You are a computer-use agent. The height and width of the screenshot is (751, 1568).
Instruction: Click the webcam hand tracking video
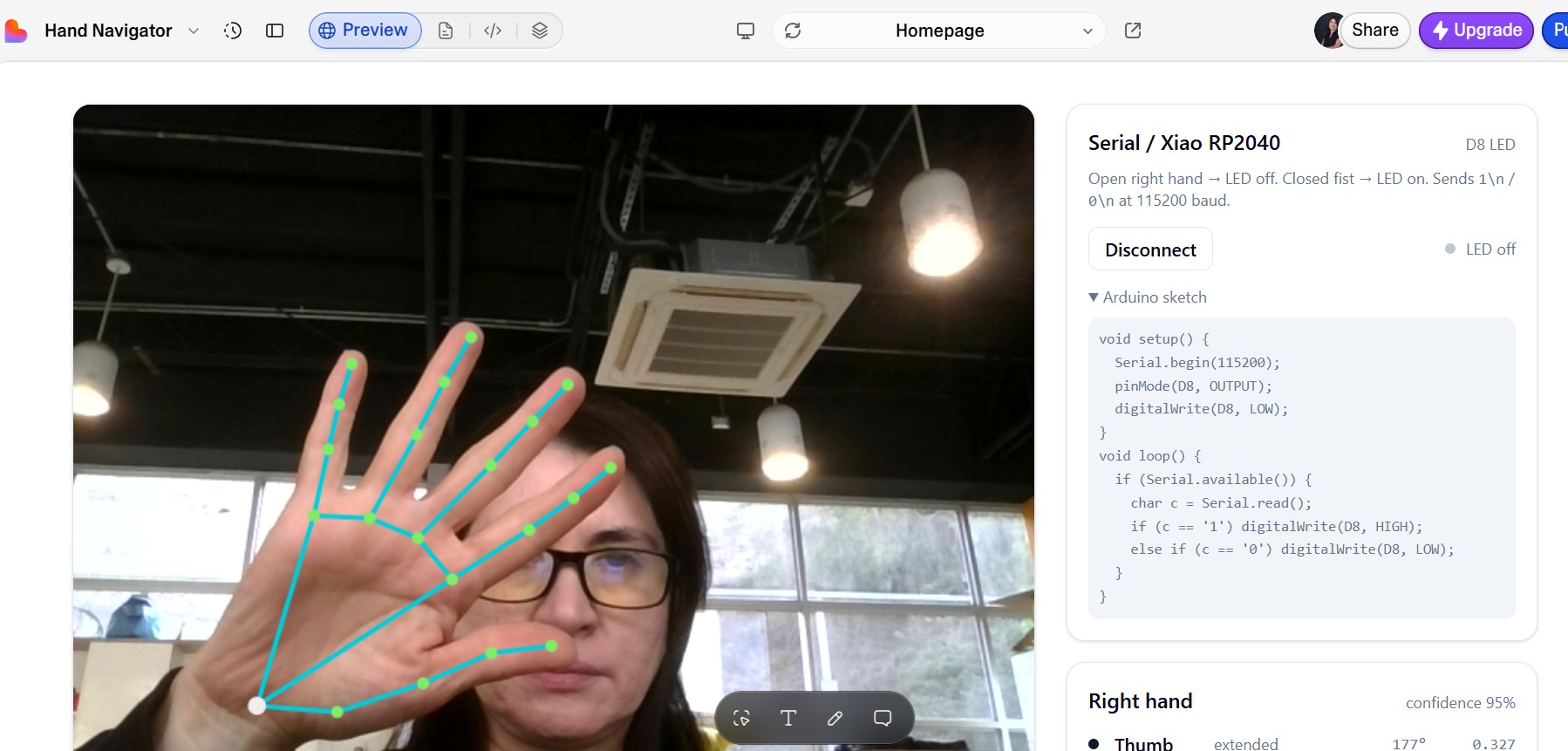pos(554,427)
